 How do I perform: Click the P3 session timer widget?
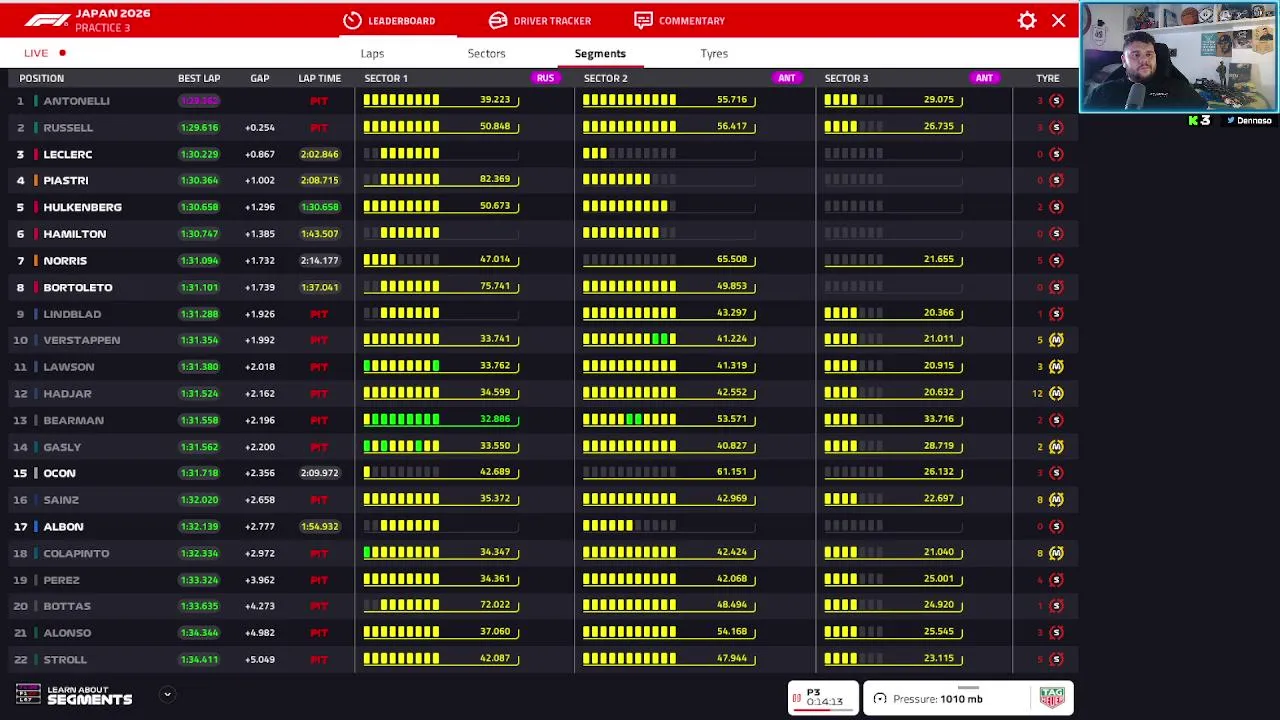(823, 697)
